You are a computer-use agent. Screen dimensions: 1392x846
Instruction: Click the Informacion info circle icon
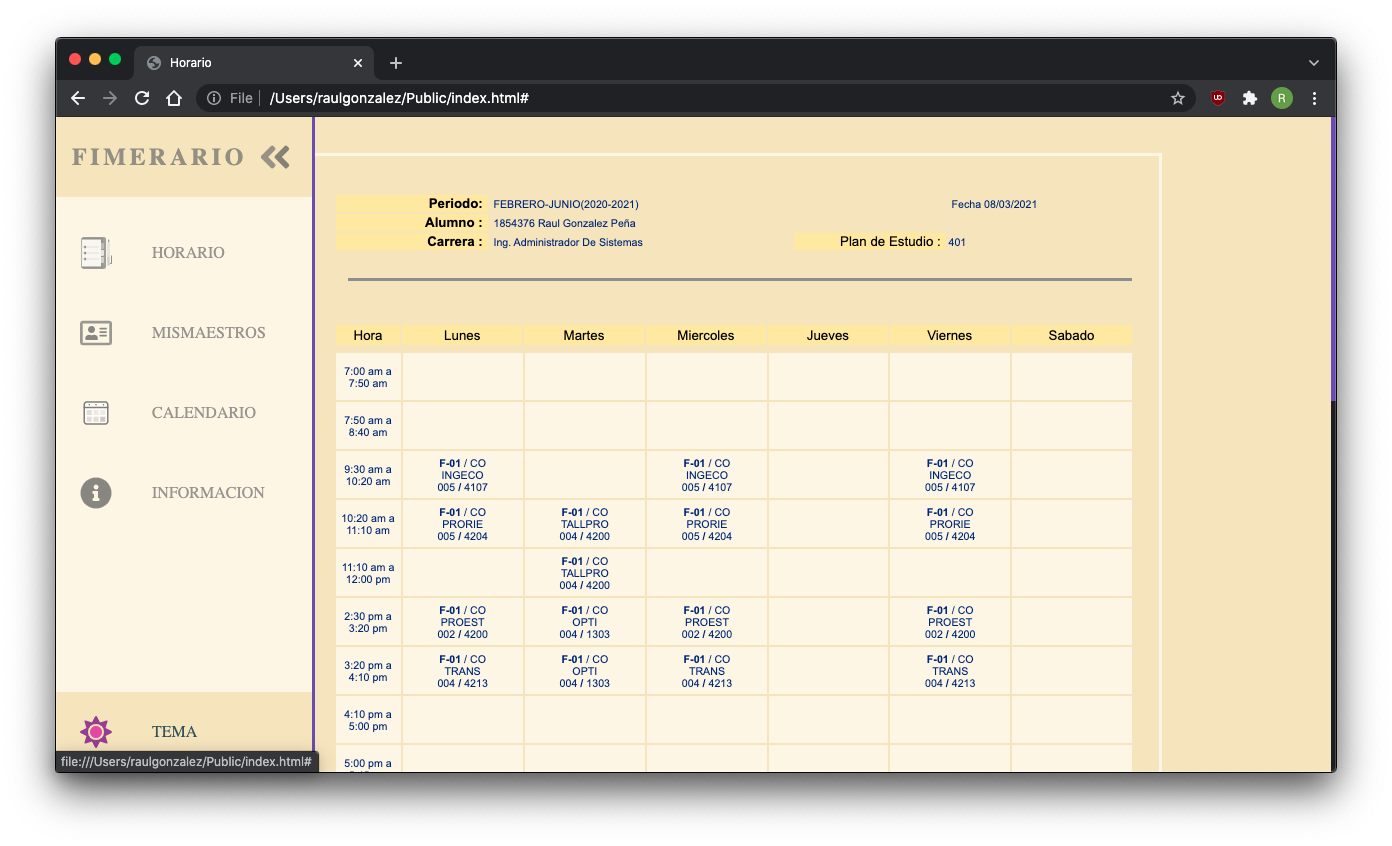(x=96, y=492)
